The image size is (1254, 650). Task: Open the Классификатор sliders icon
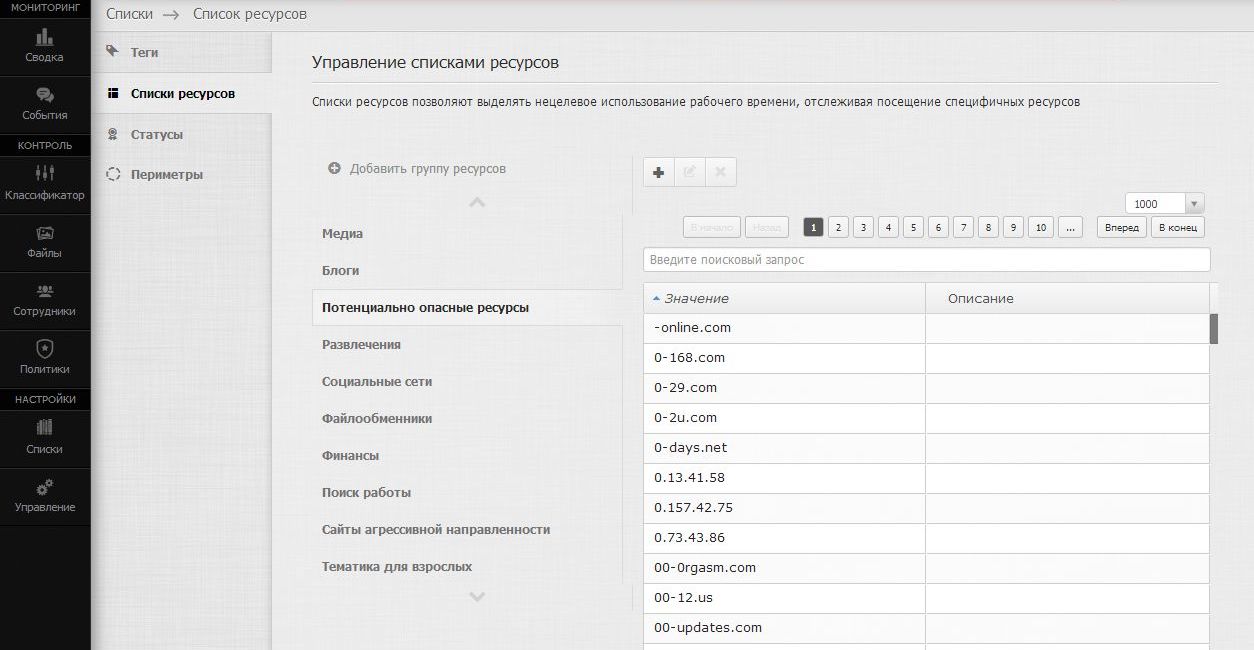[45, 174]
